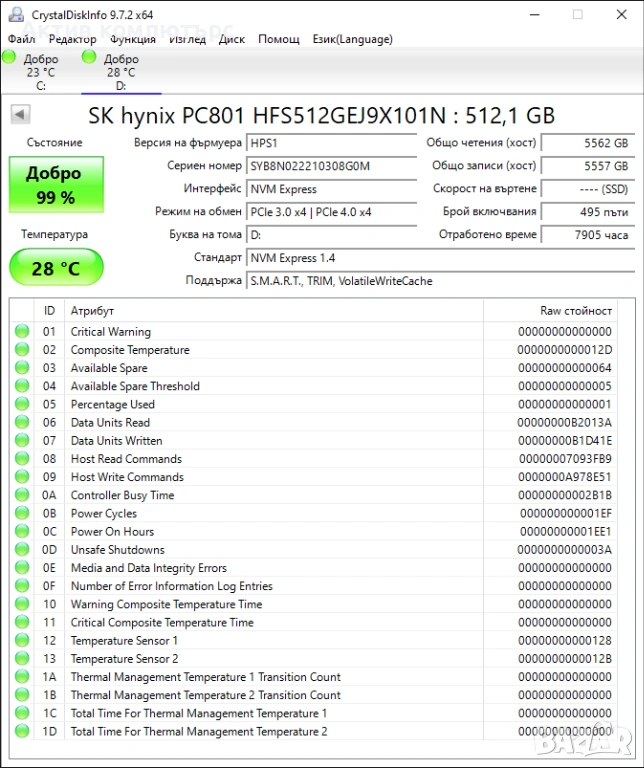
Task: Select drive D: status icon
Action: pyautogui.click(x=89, y=58)
